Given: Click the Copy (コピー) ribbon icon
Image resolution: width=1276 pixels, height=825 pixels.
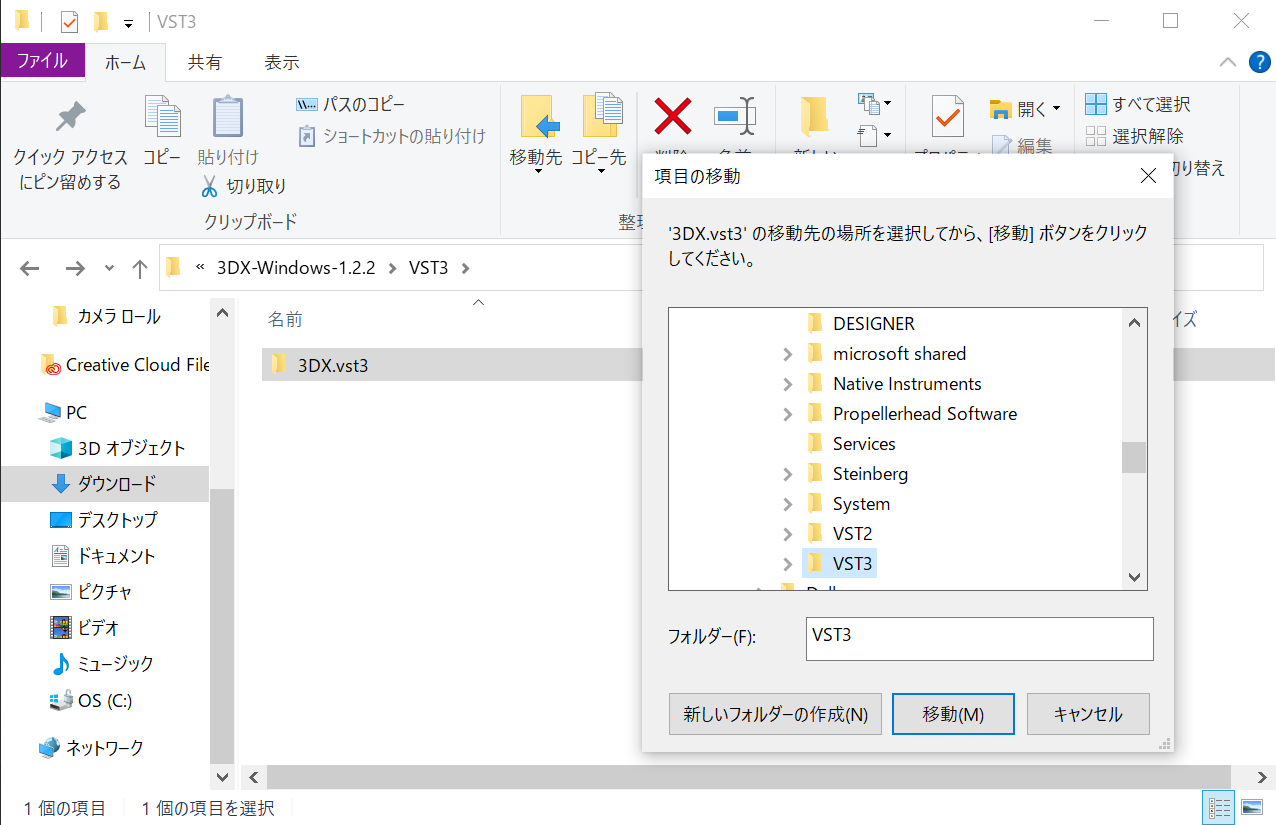Looking at the screenshot, I should click(161, 117).
